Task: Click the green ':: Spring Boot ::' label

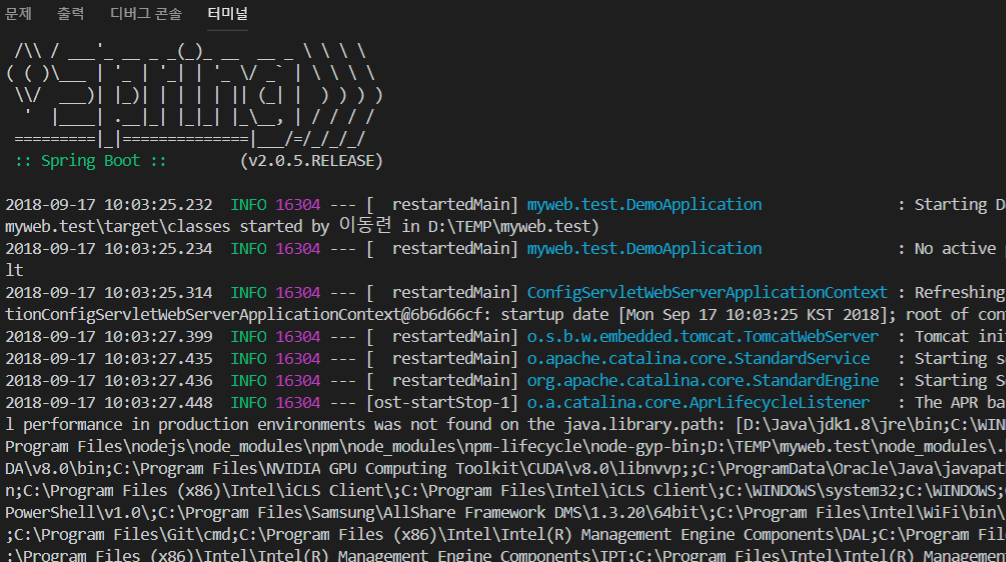Action: [90, 160]
